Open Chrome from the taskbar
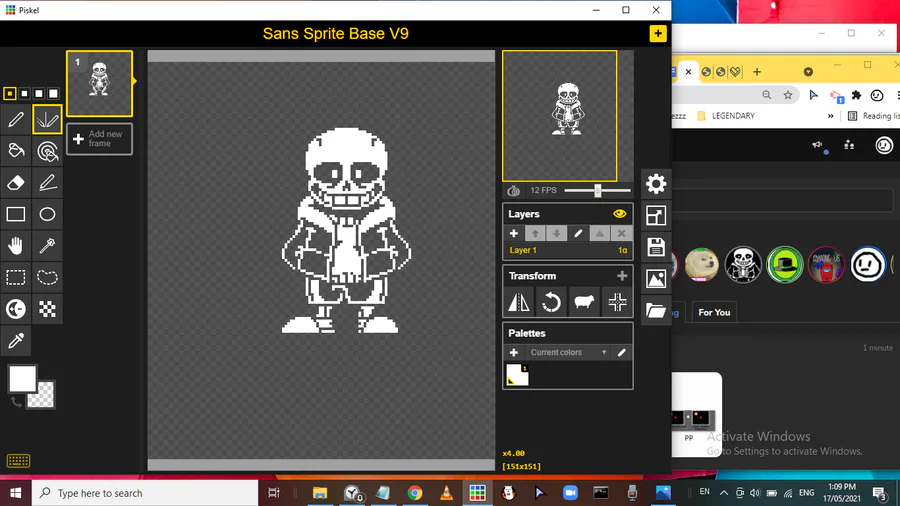Image resolution: width=900 pixels, height=506 pixels. coord(414,493)
